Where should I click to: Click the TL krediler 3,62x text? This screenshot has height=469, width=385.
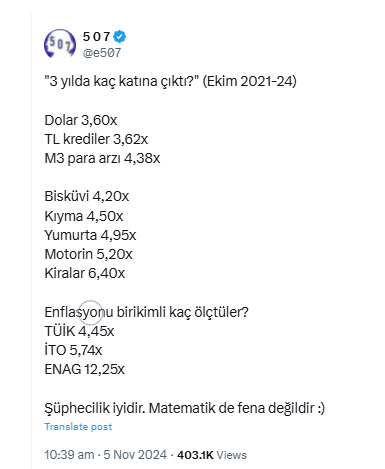(x=96, y=139)
